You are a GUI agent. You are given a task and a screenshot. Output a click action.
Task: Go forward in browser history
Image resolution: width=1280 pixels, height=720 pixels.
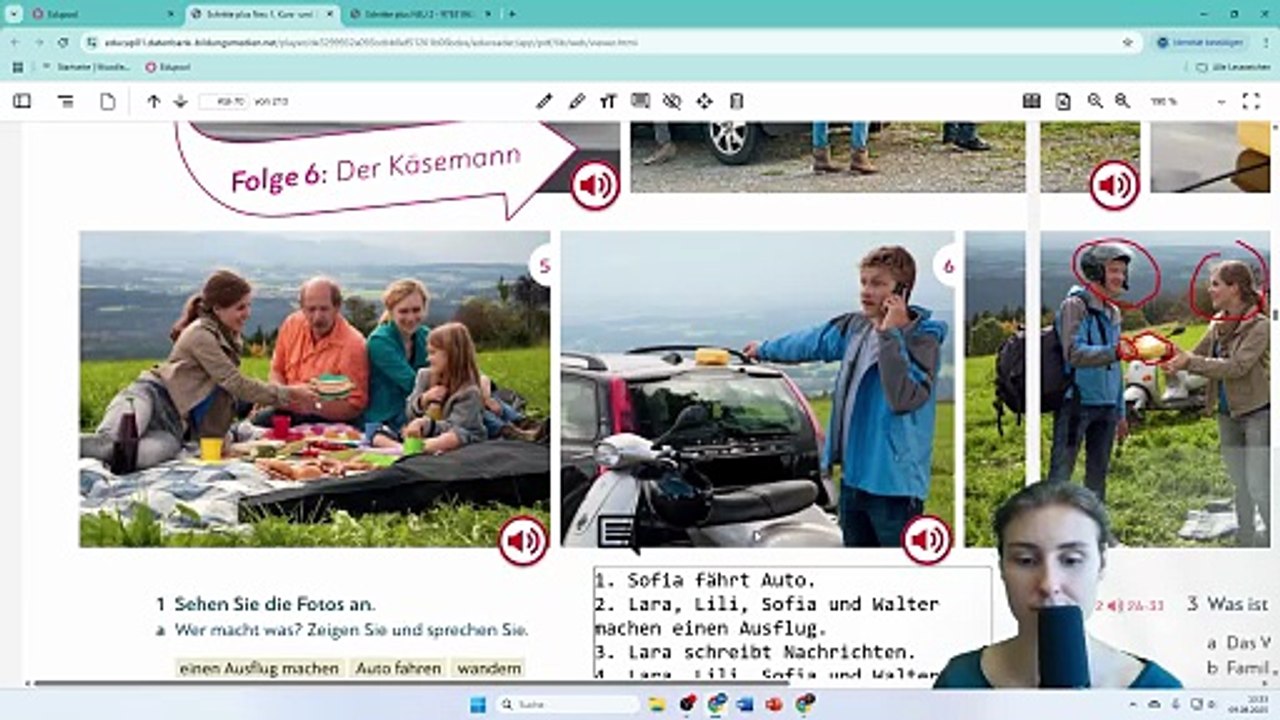[x=39, y=43]
